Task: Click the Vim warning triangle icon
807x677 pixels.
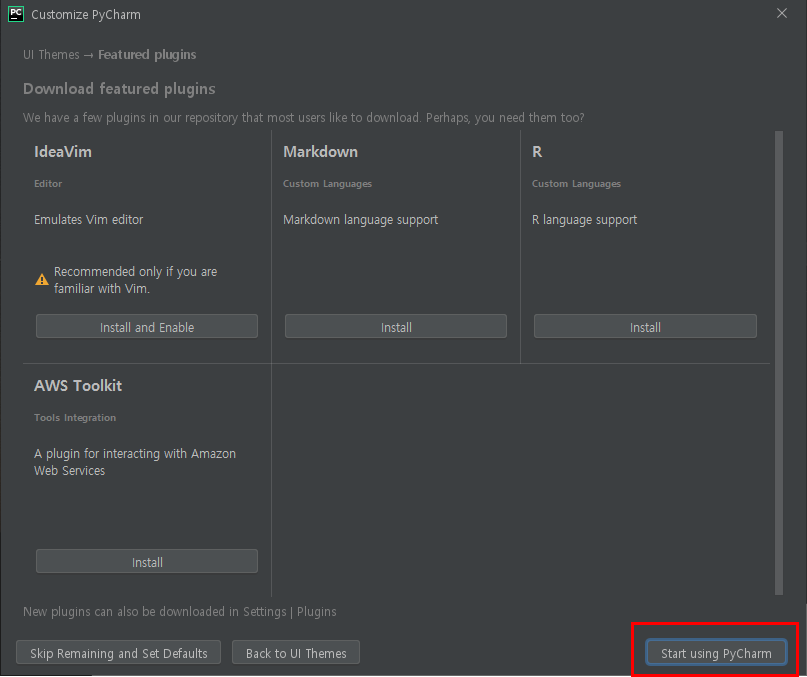Action: pyautogui.click(x=42, y=280)
